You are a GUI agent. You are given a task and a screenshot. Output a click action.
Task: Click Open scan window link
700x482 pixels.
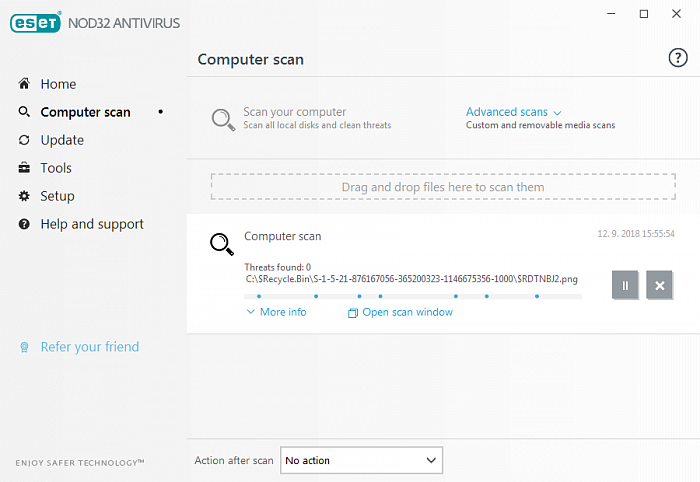point(408,312)
